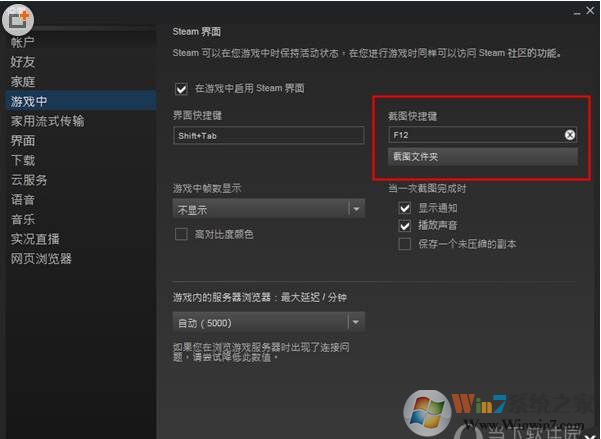Toggle 在游戏中启用 Steam 界面 checkbox
The height and width of the screenshot is (439, 601).
click(x=181, y=89)
